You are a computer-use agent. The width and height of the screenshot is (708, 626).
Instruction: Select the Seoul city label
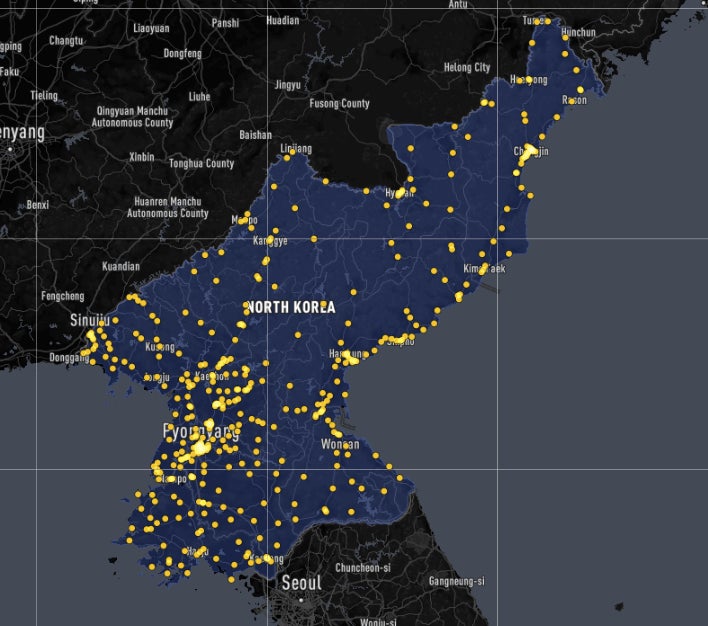tap(302, 583)
